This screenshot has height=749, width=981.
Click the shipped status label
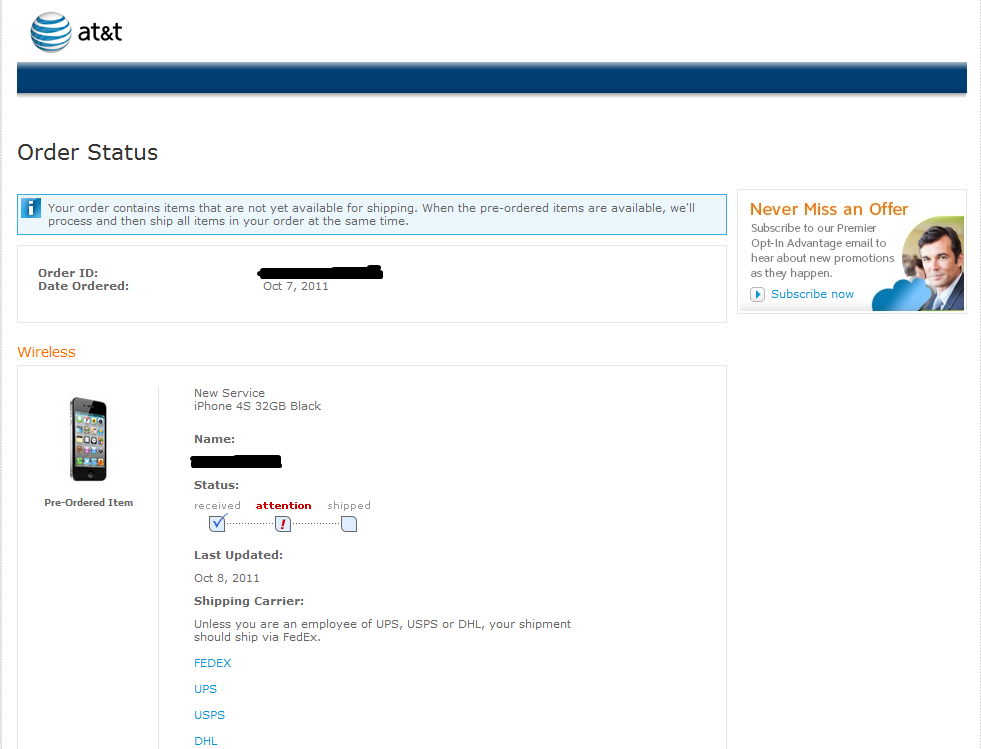348,506
